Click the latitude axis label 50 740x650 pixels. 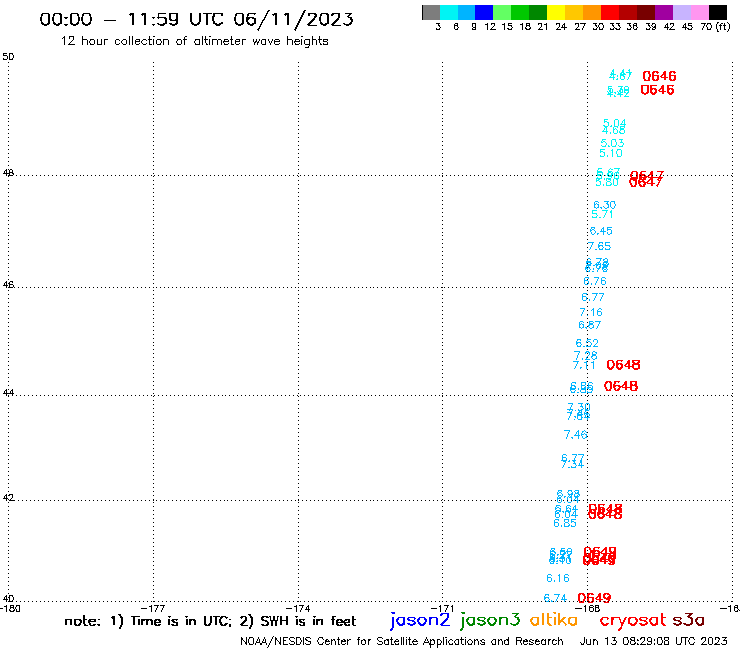8,57
